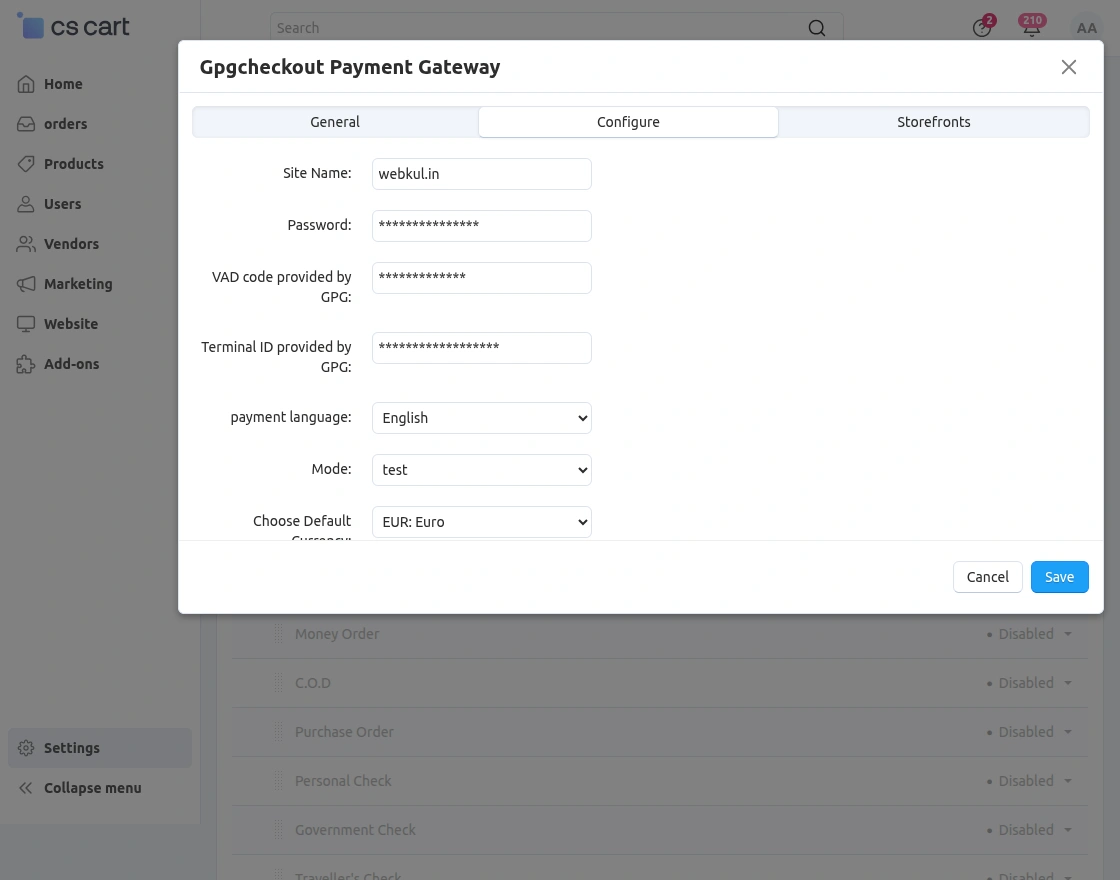
Task: Focus the VAD code field
Action: (x=481, y=278)
